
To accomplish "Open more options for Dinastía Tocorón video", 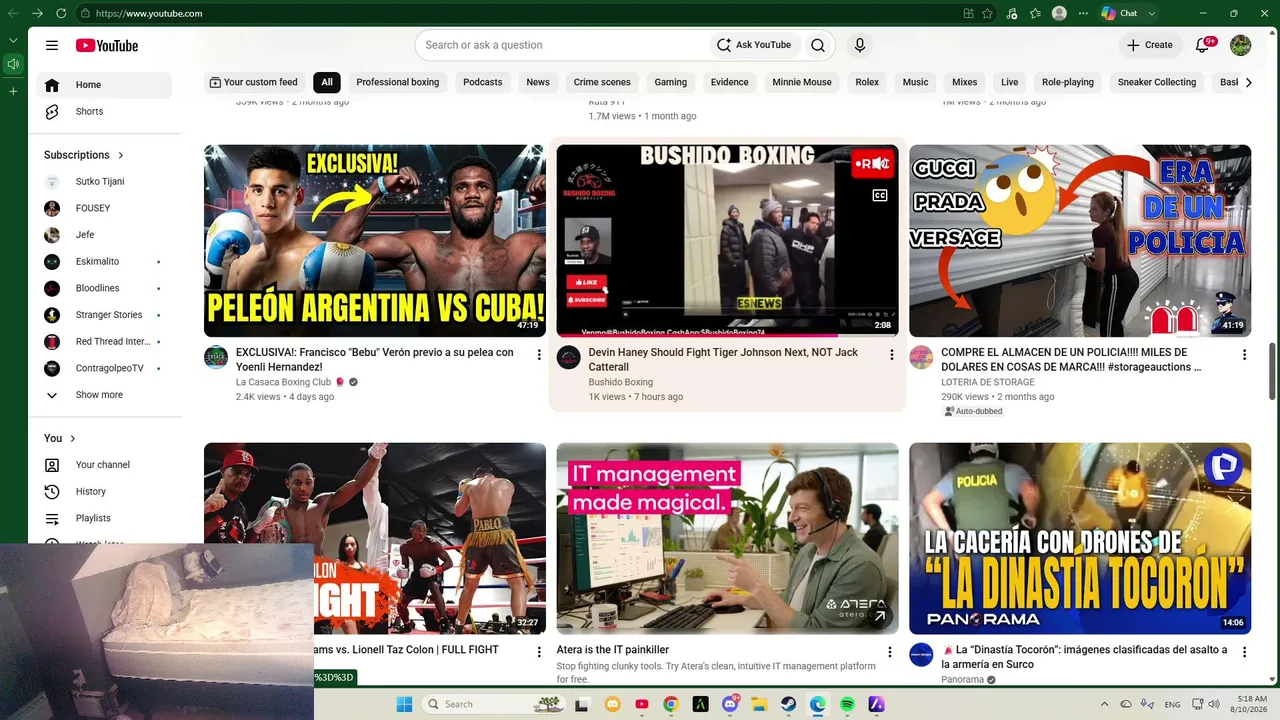I will tap(1244, 652).
